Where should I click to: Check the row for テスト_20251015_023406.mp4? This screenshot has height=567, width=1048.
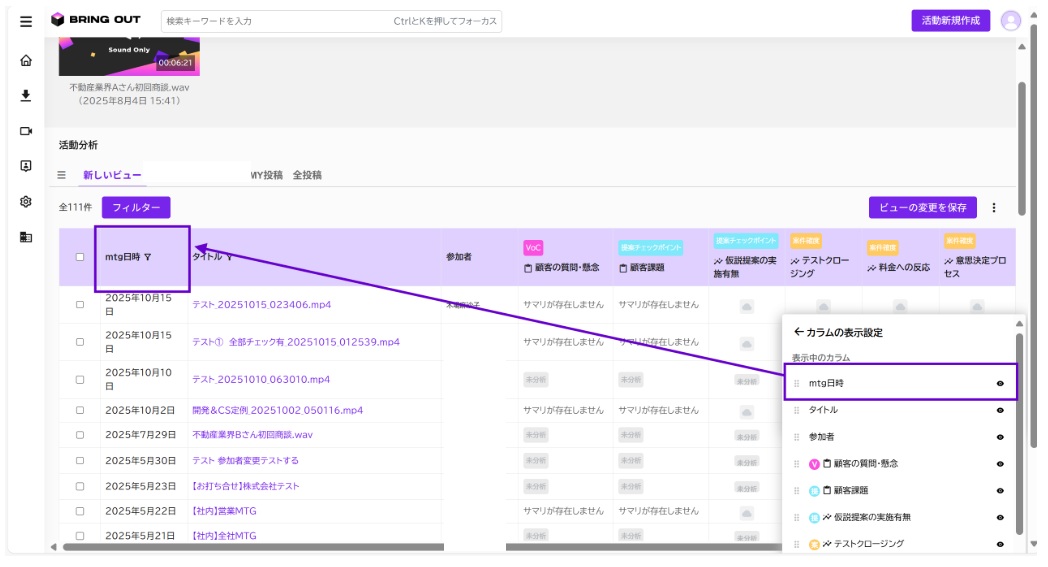coord(80,304)
